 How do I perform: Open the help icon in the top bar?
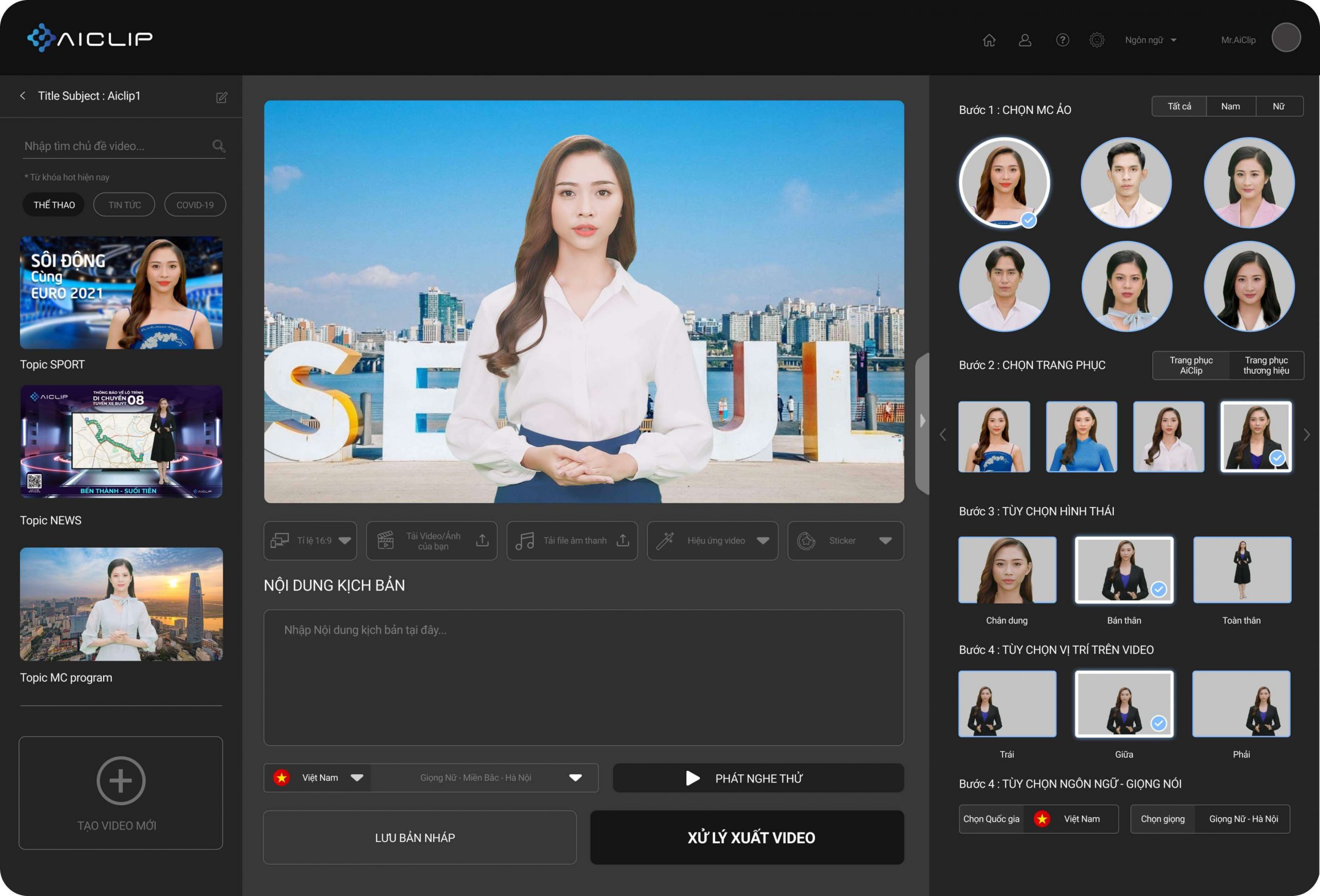[1062, 40]
